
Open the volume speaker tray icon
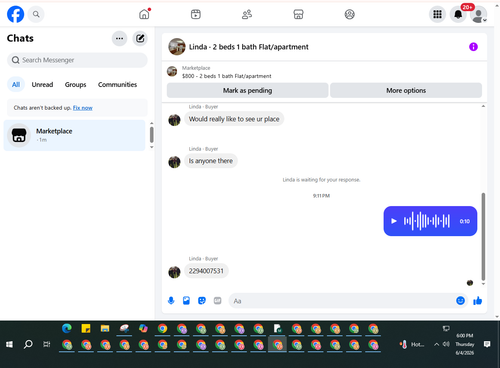coord(446,344)
